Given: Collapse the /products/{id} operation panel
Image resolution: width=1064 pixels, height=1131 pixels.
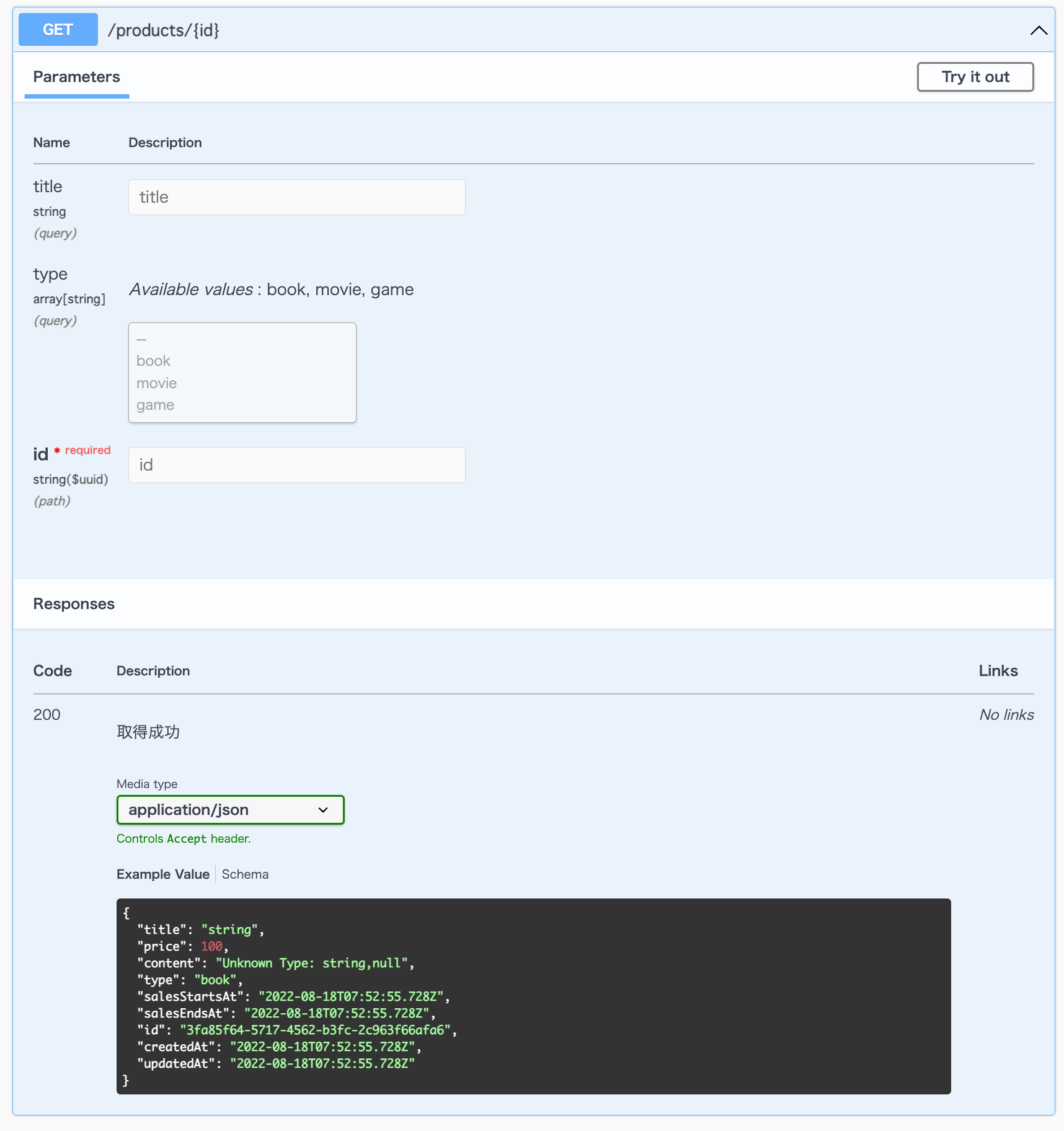Looking at the screenshot, I should click(1037, 30).
